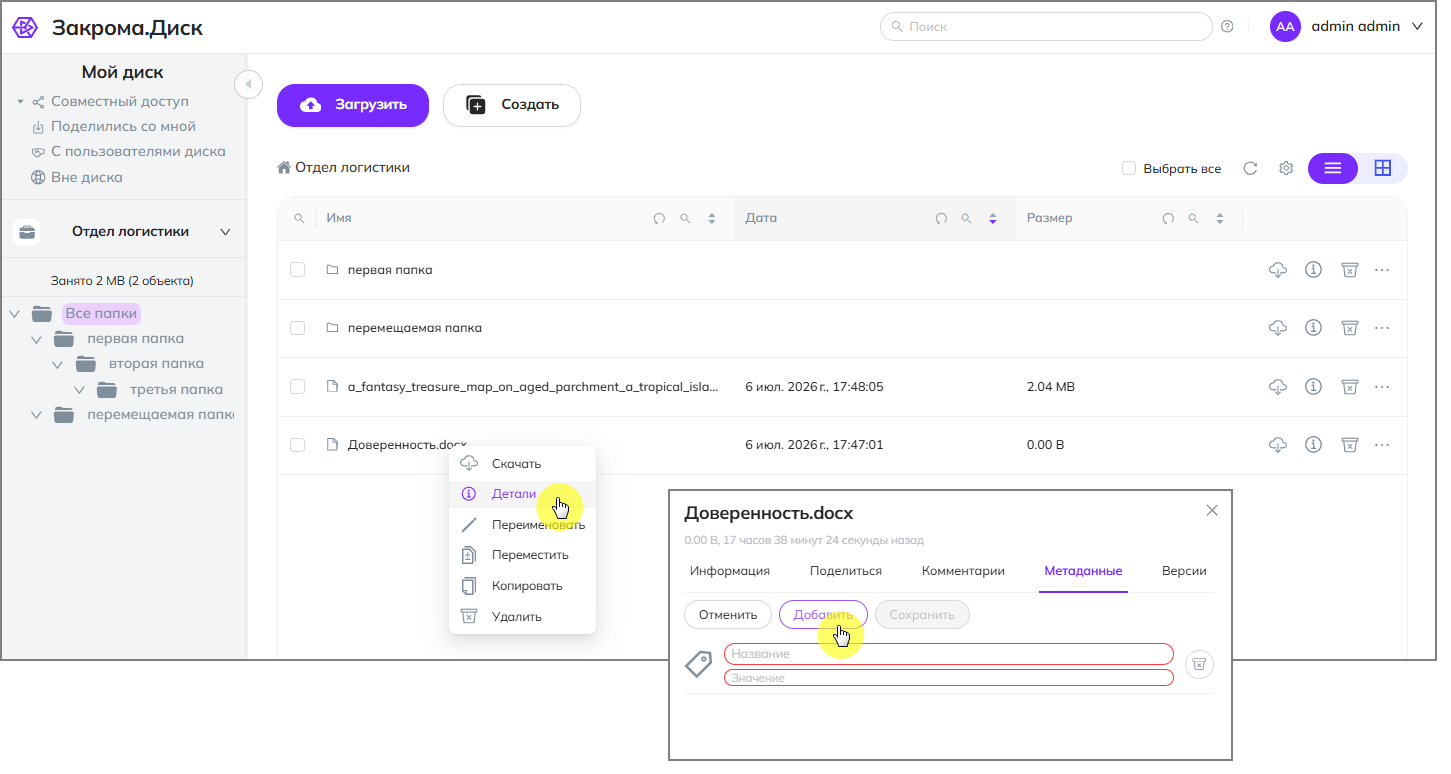Click the Название metadata input field
Screen dimensions: 1451x774
(948, 654)
